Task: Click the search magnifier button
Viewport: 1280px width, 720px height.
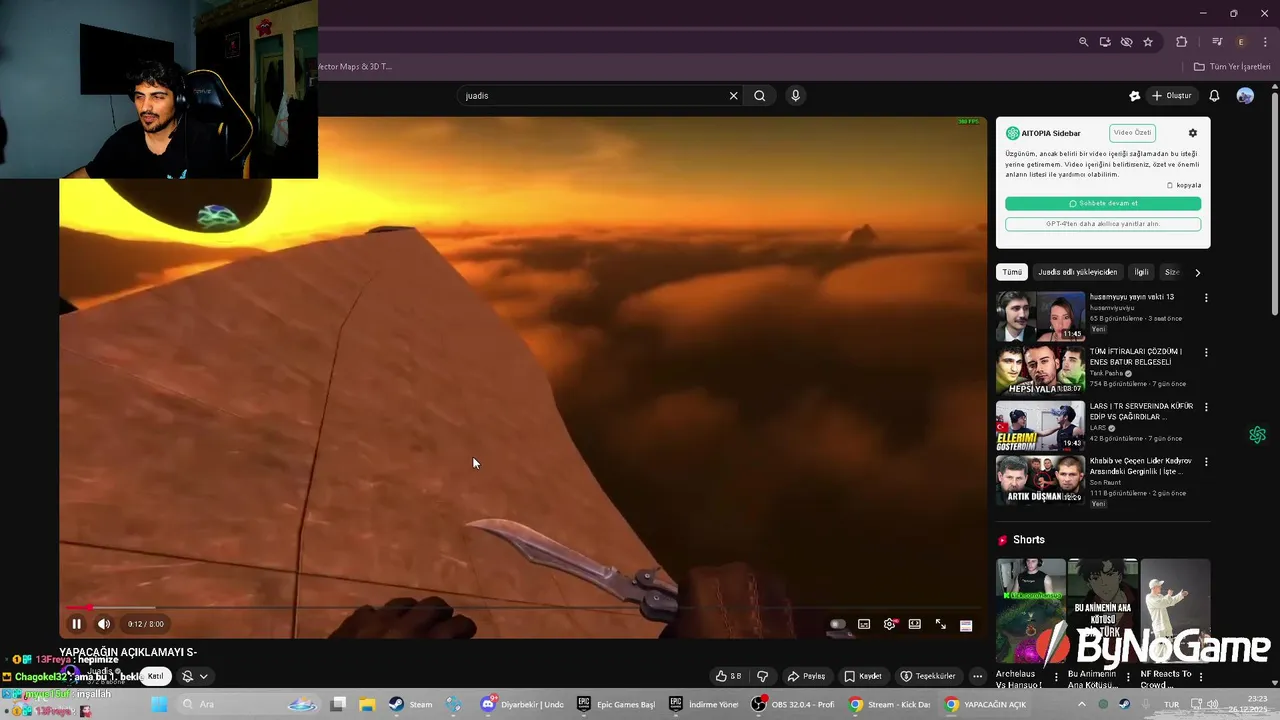Action: click(760, 96)
